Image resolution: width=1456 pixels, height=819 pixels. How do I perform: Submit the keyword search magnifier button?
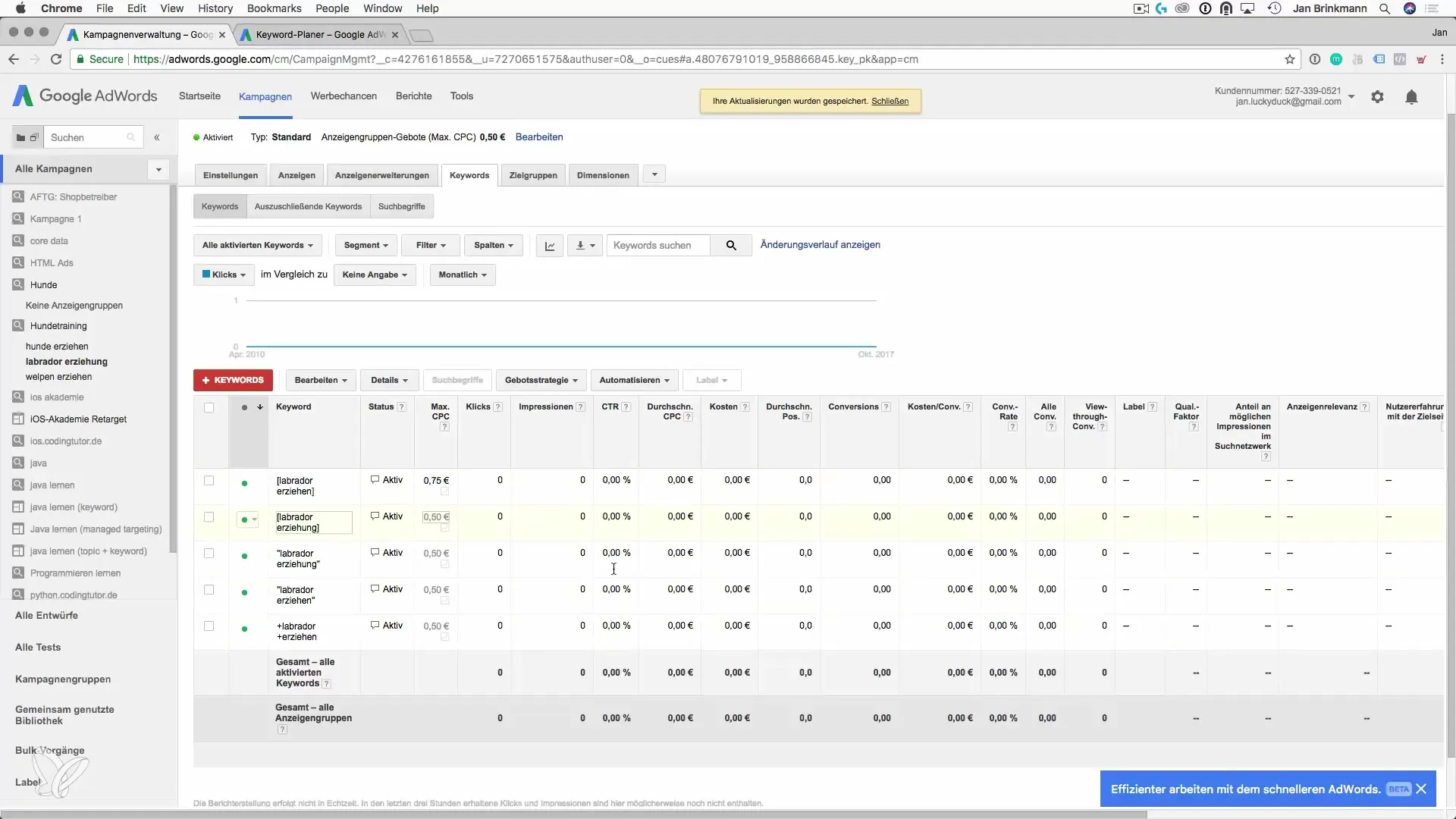731,246
